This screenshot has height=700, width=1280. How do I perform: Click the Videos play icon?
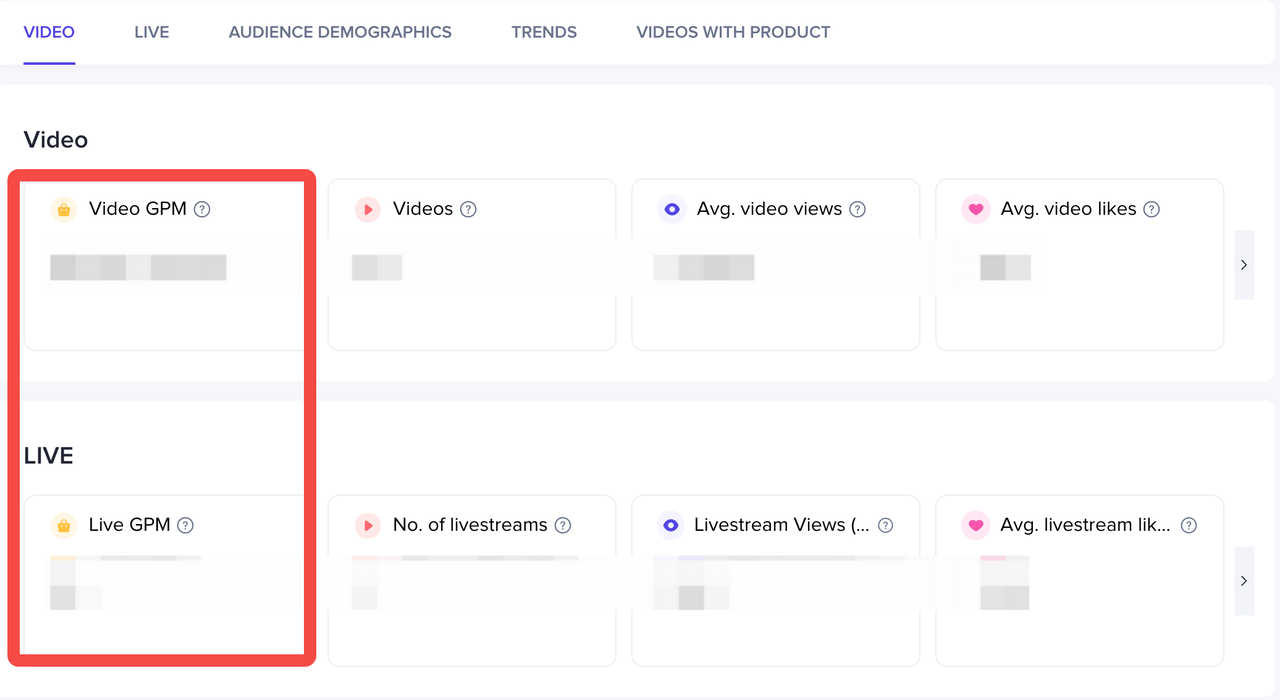[368, 210]
